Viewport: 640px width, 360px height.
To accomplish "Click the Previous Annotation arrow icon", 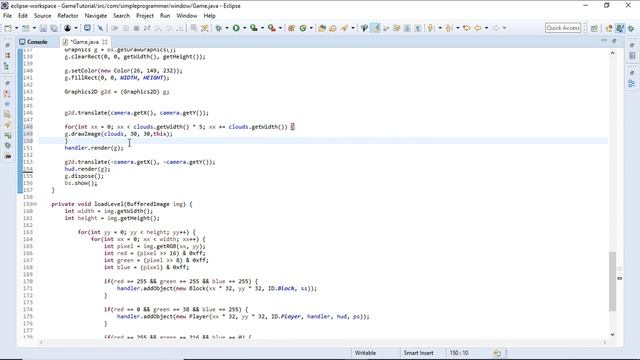I will pyautogui.click(x=449, y=28).
